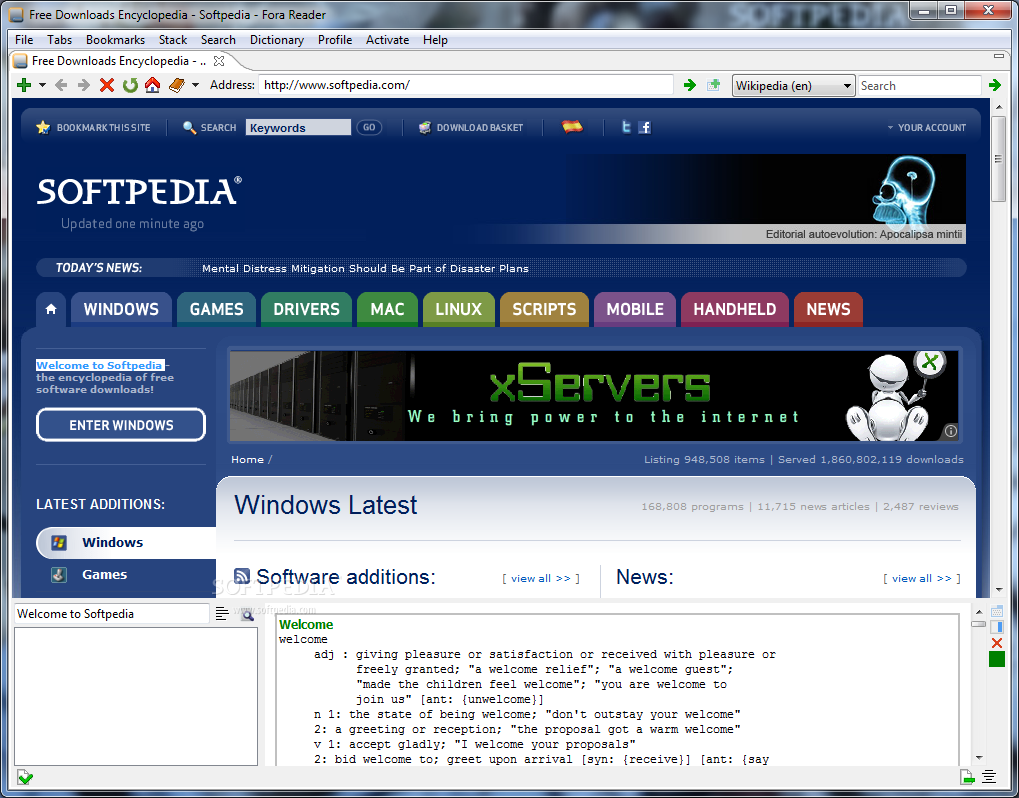Switch to the GAMES category tab
Image resolution: width=1019 pixels, height=798 pixels.
tap(216, 309)
